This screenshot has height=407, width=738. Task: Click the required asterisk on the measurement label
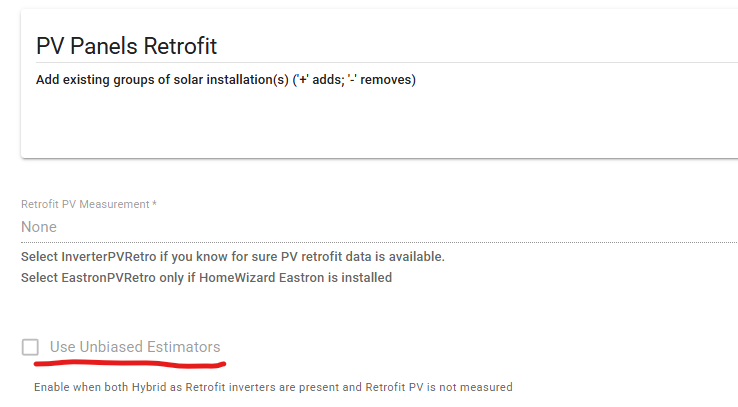(154, 204)
